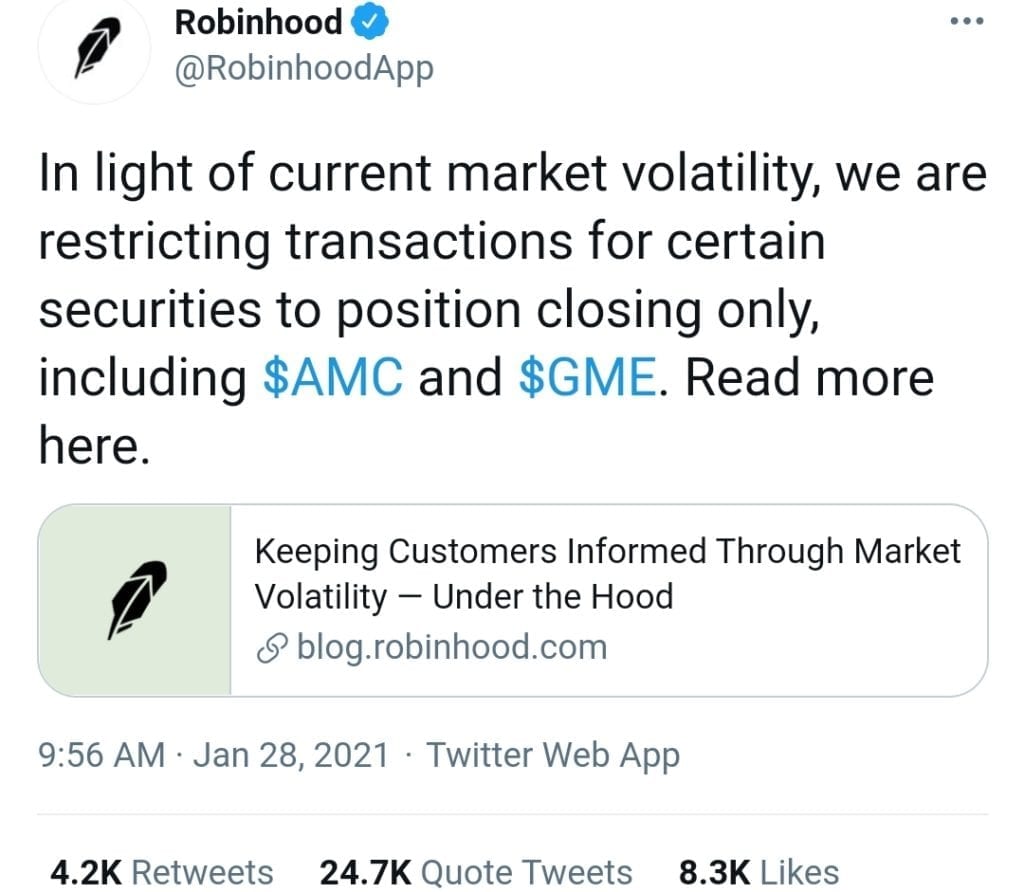This screenshot has width=1024, height=892.
Task: Open the Twitter Web App source link
Action: point(553,756)
